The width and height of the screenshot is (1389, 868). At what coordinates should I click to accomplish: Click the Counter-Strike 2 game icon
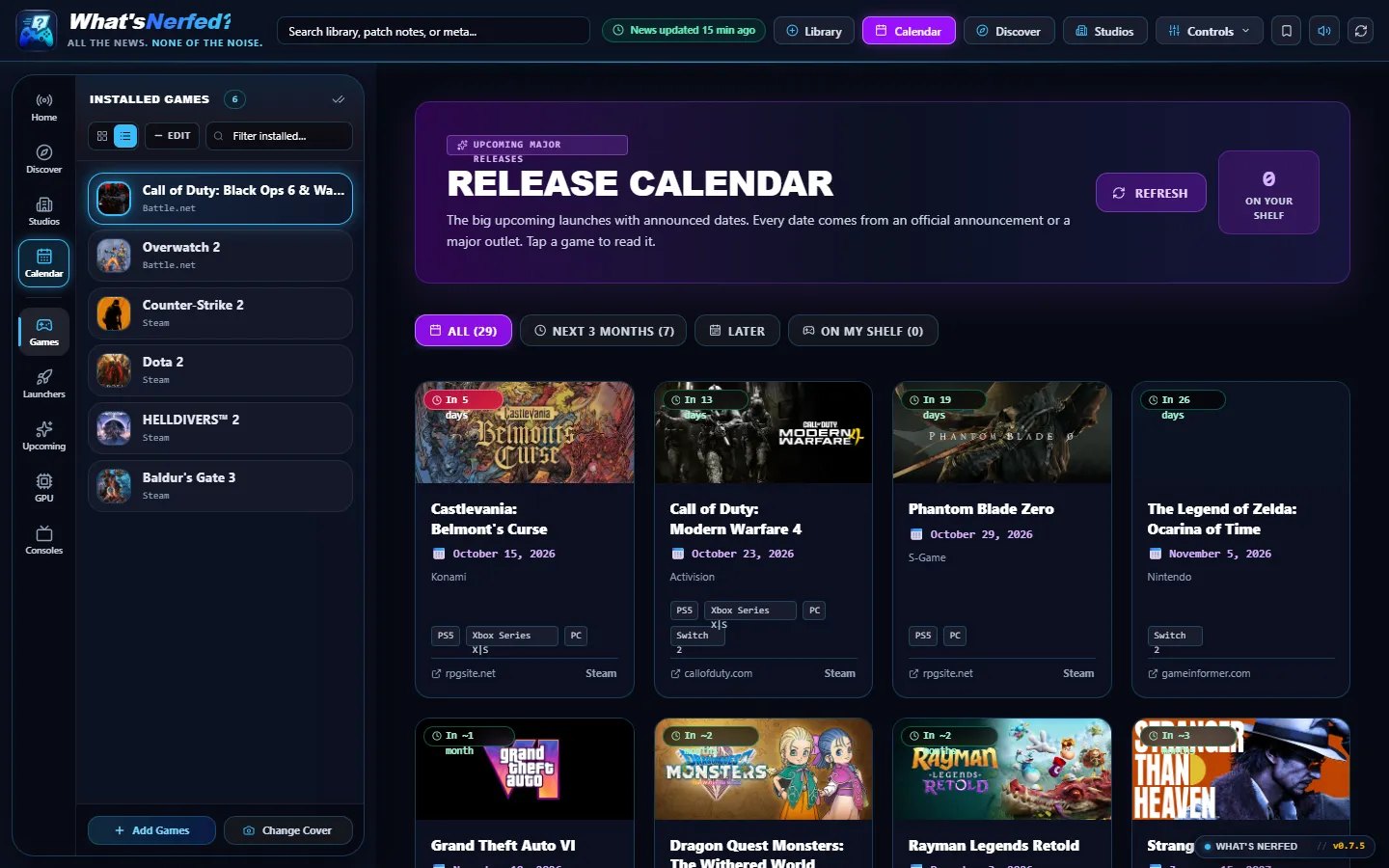(114, 313)
